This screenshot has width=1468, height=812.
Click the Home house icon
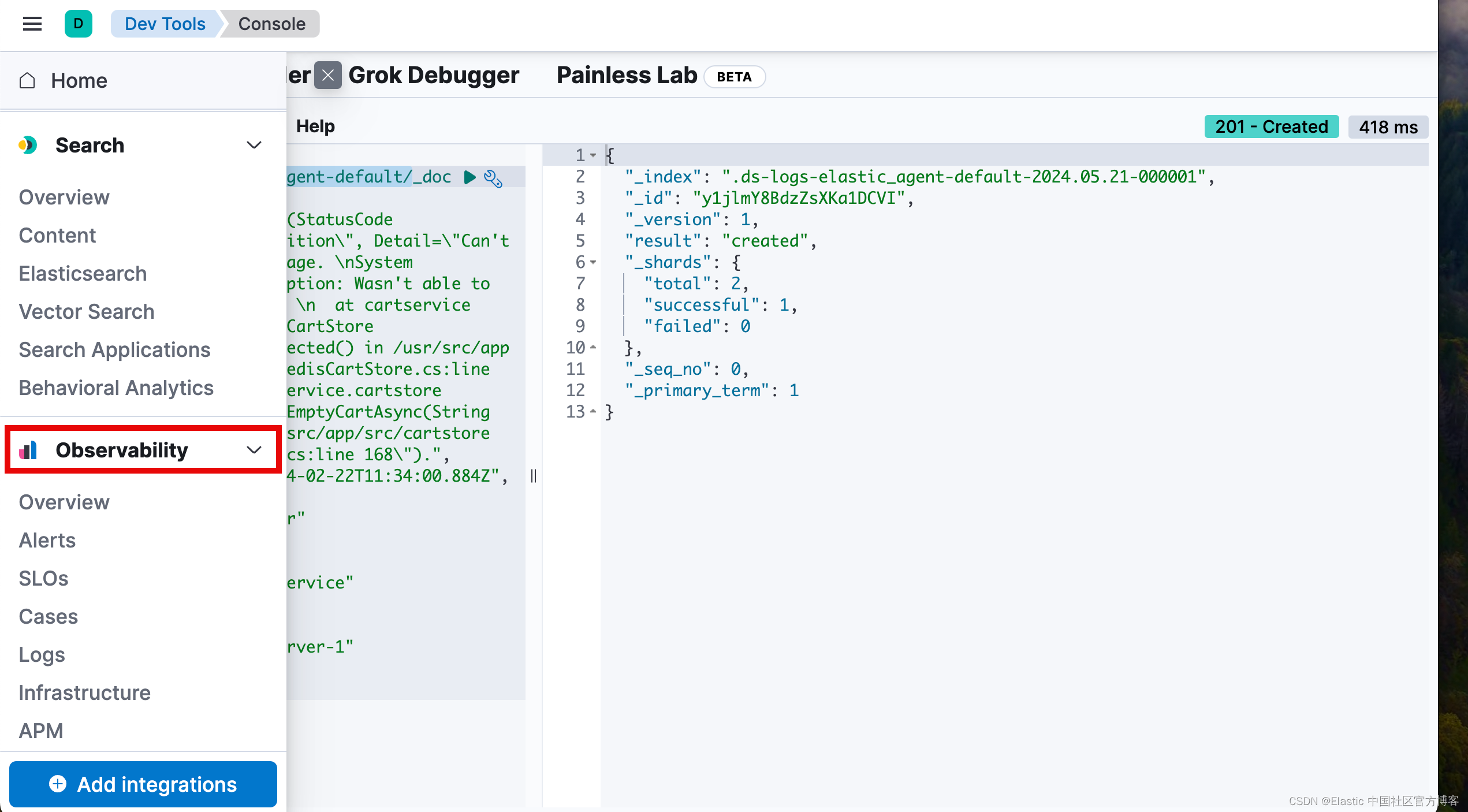coord(27,80)
